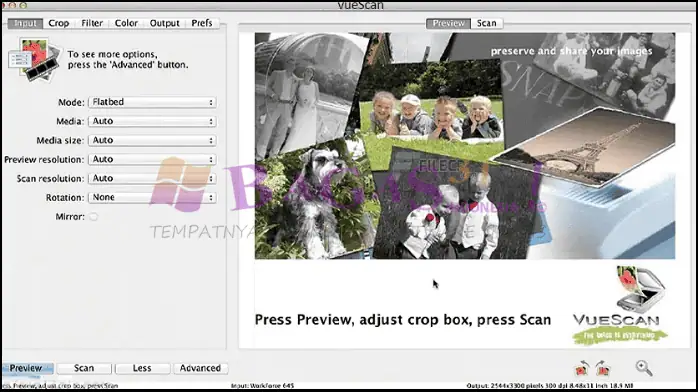Click the photo and film strip icon
The width and height of the screenshot is (698, 392).
point(35,60)
